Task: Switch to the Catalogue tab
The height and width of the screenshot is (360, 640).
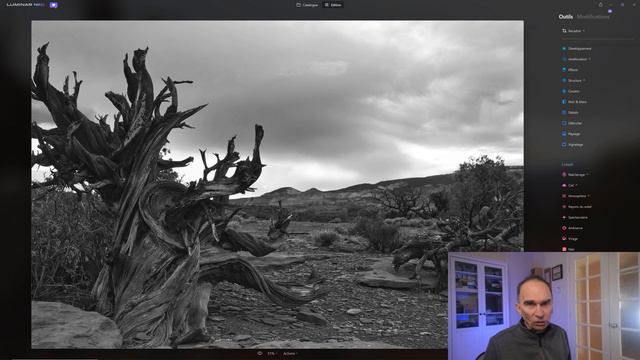Action: click(x=307, y=5)
